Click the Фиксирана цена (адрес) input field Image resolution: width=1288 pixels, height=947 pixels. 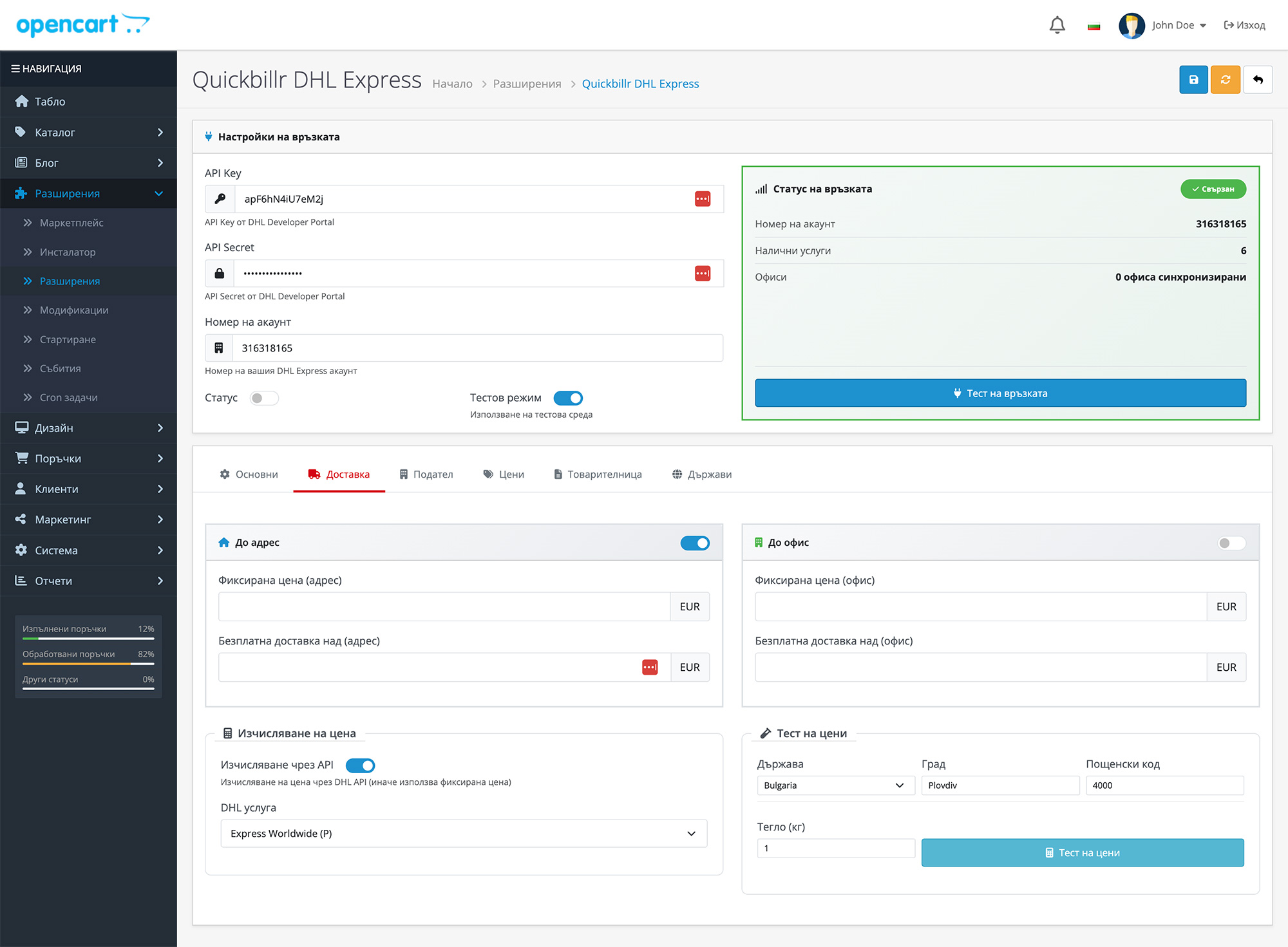(x=444, y=606)
